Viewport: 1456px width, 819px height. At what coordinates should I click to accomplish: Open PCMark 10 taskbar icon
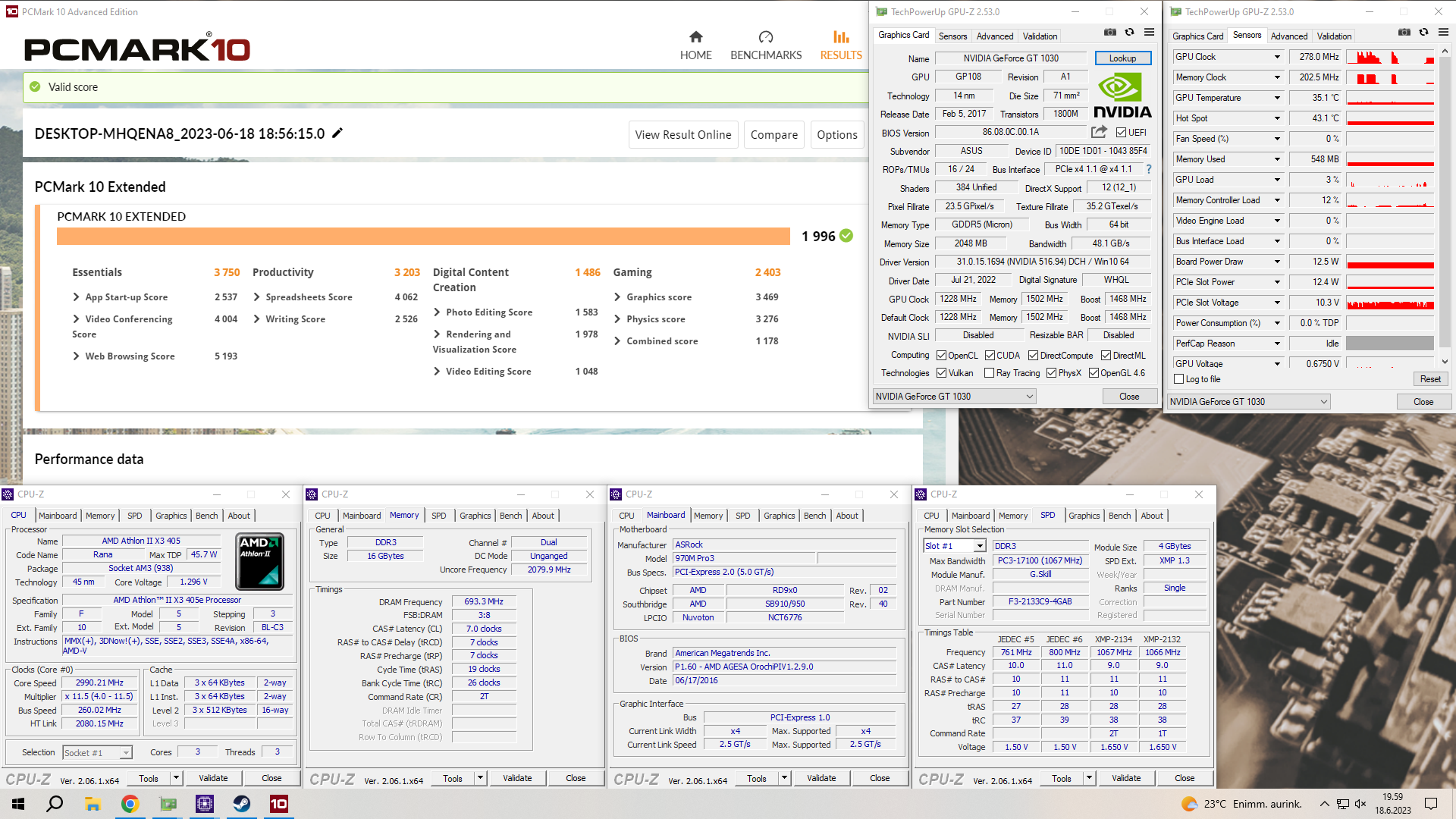(279, 804)
